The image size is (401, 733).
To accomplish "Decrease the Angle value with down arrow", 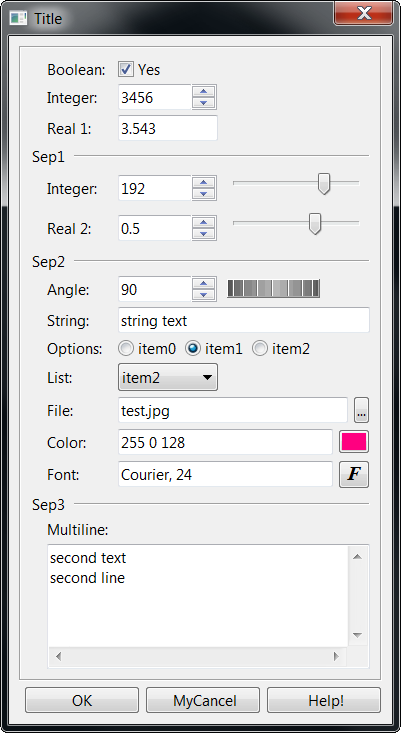I will click(204, 295).
